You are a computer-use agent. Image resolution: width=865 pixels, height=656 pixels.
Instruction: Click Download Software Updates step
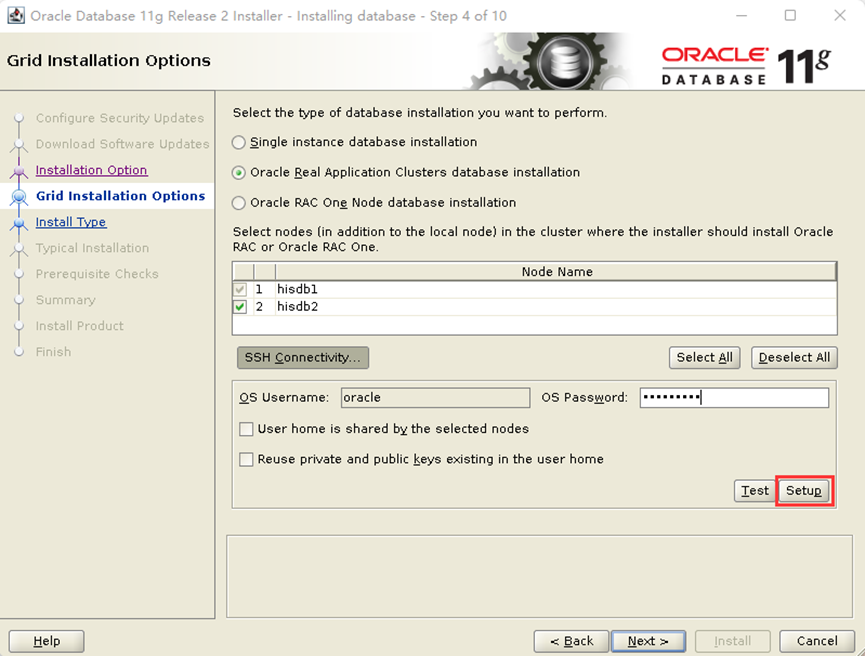(122, 144)
